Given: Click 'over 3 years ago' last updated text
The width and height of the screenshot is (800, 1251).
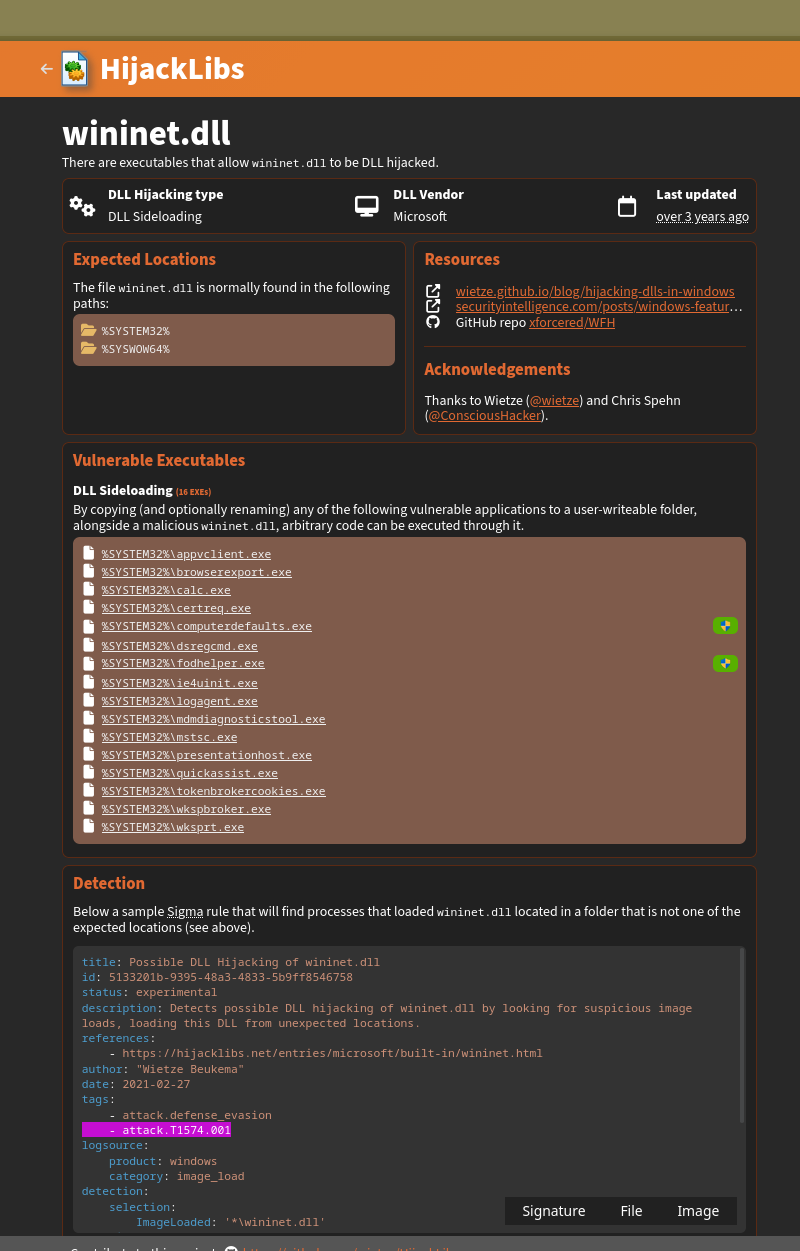Looking at the screenshot, I should point(702,217).
